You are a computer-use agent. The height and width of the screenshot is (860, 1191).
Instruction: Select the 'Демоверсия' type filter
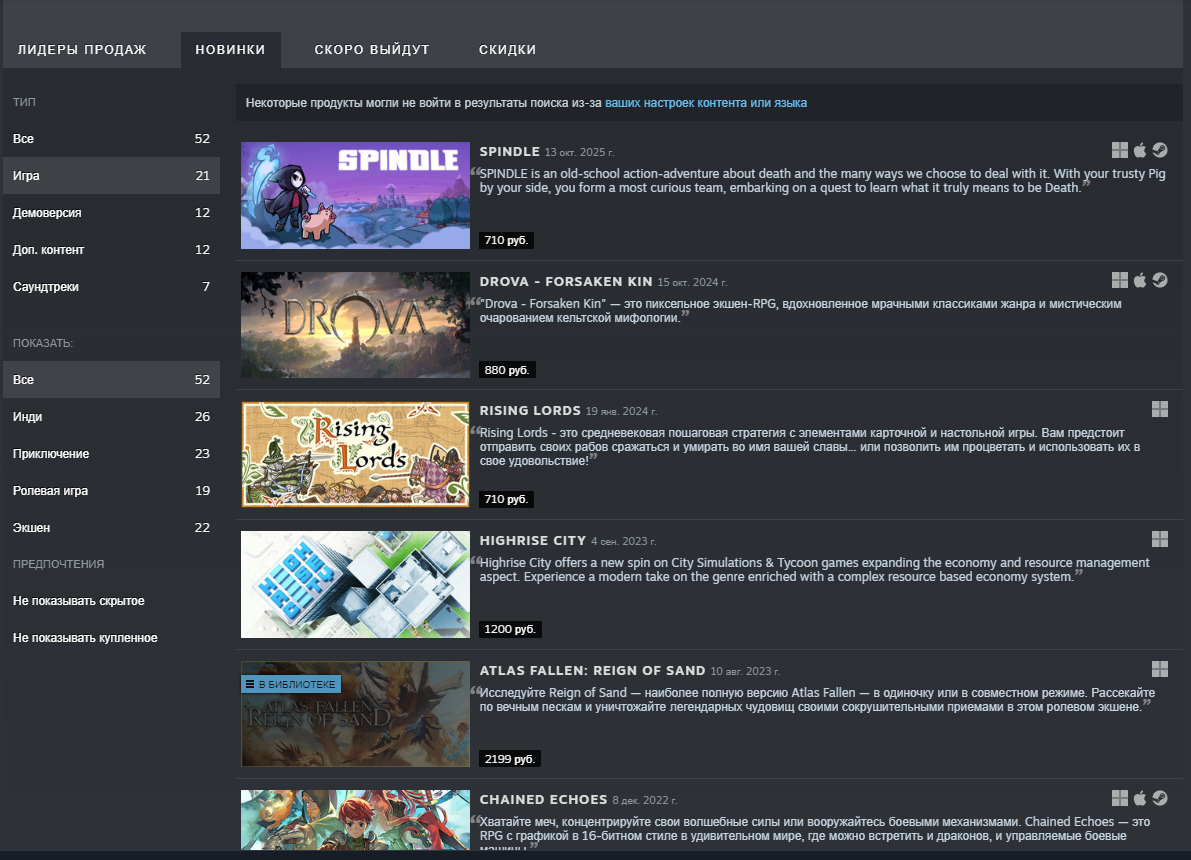point(47,213)
